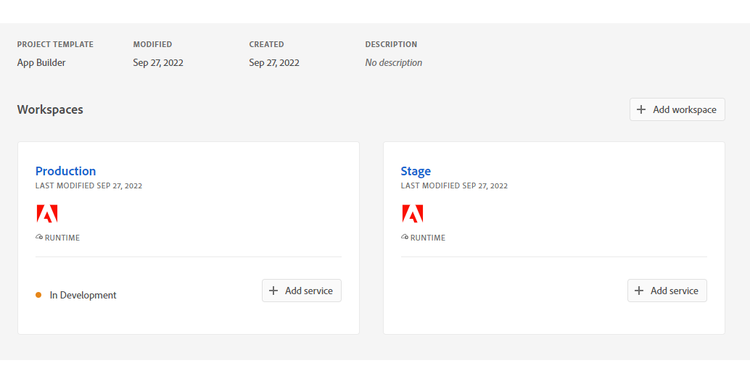Click the orange In Development status dot
Screen dimensions: 750x384
(x=39, y=295)
